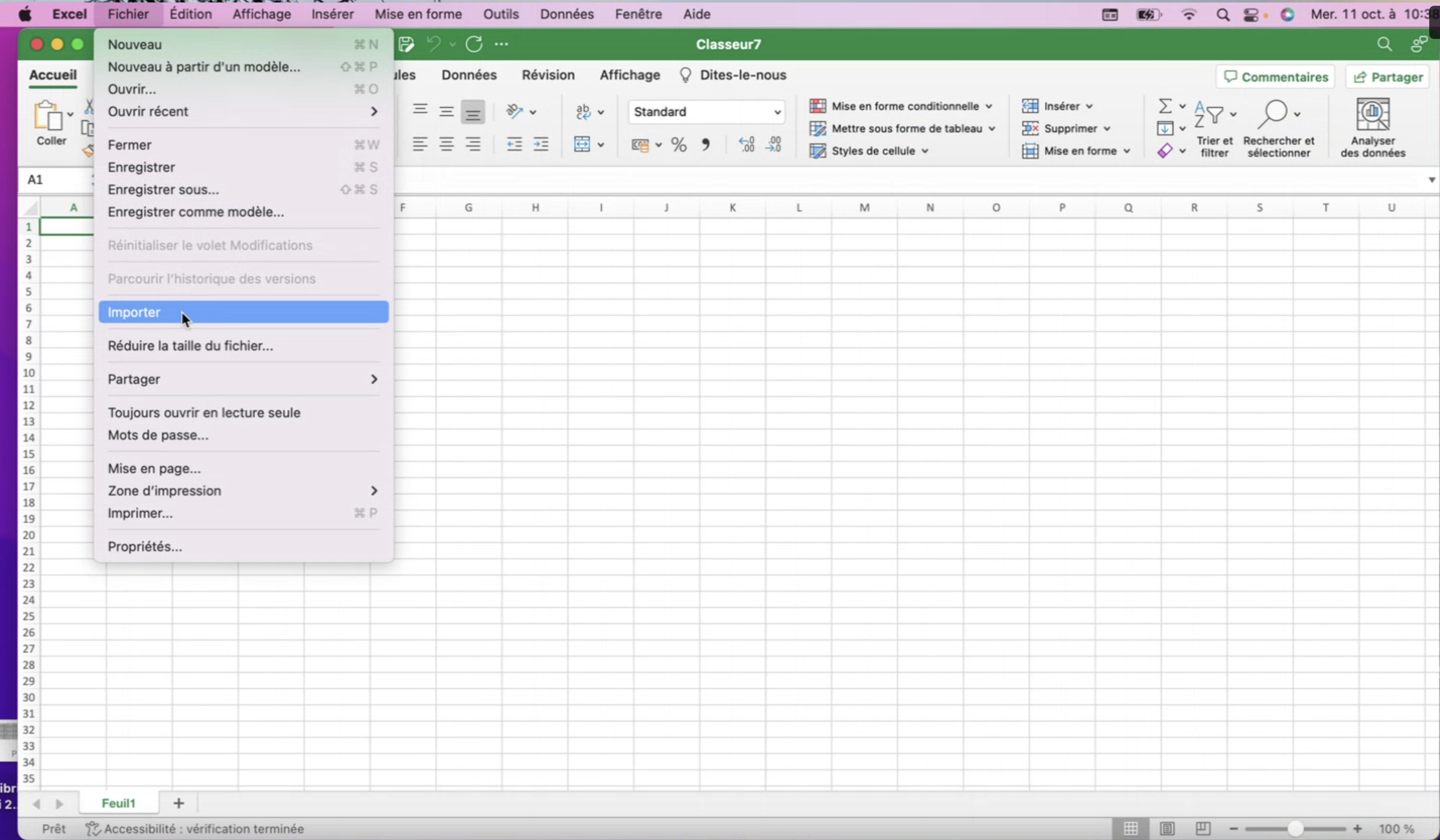Switch to page break preview view
Viewport: 1440px width, 840px height.
(1203, 828)
